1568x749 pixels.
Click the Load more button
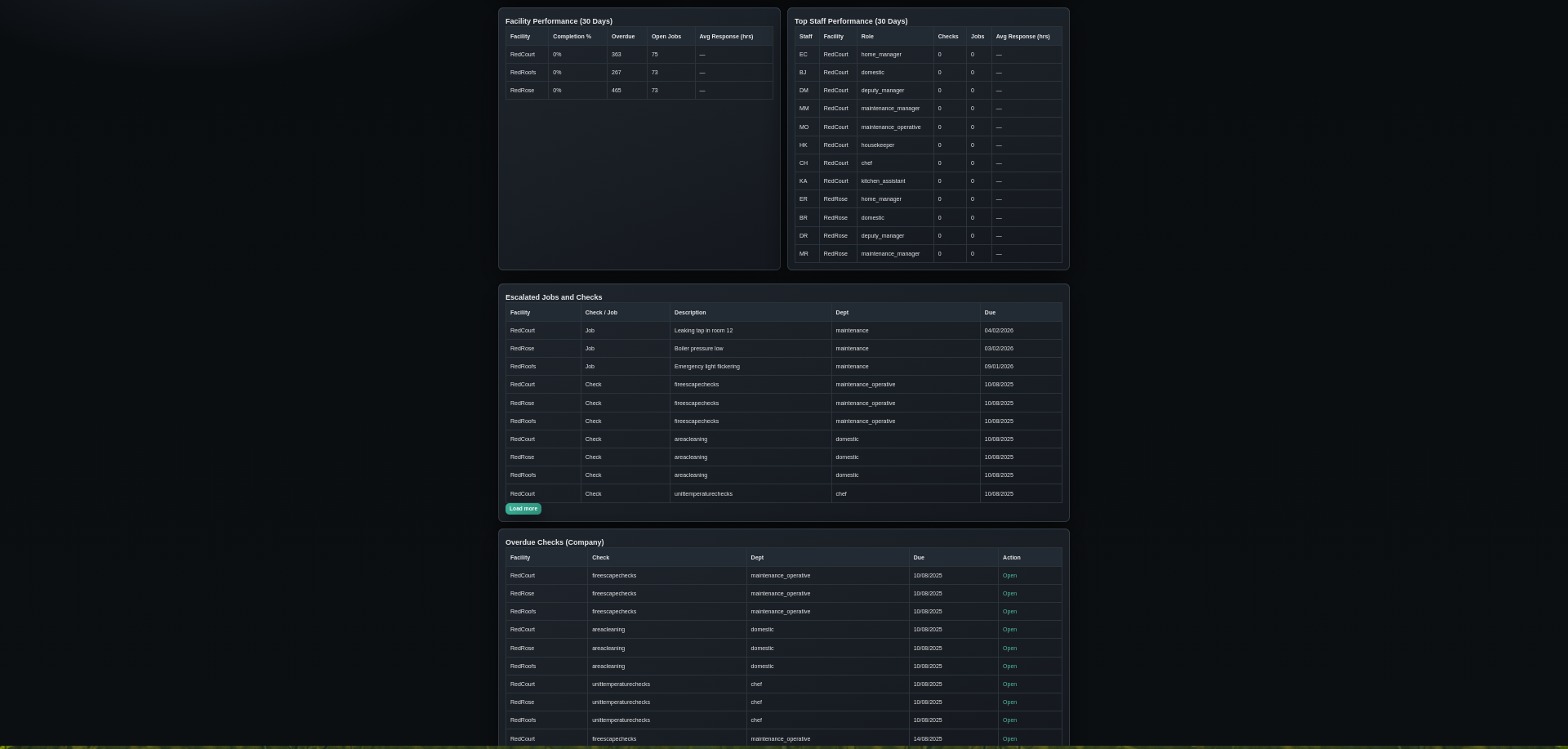click(x=523, y=509)
